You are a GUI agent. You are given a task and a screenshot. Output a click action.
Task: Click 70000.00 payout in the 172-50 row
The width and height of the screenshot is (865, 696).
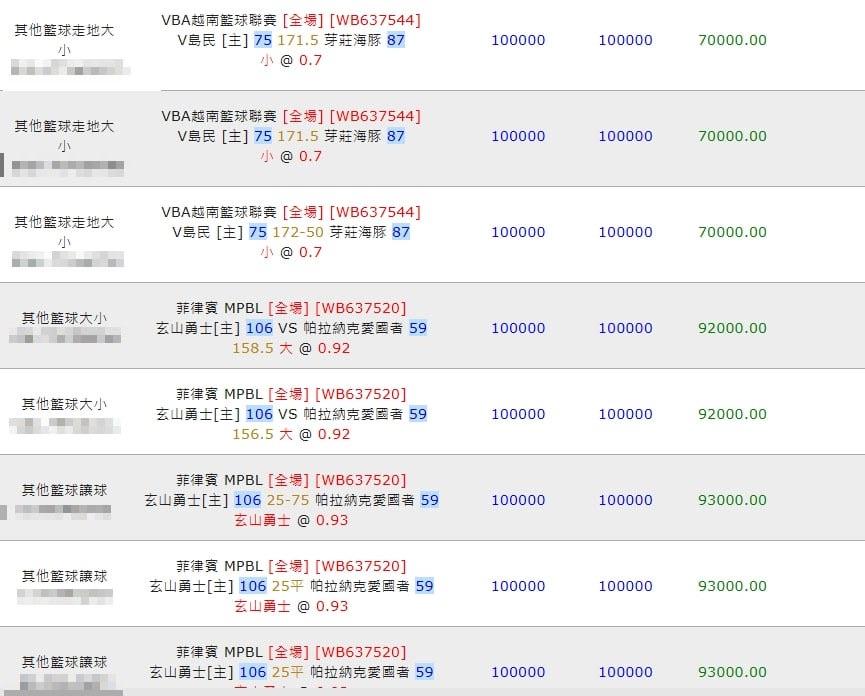click(732, 232)
